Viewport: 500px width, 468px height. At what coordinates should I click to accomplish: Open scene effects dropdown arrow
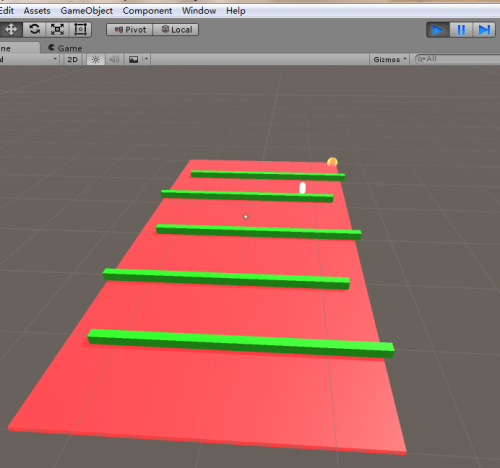(x=146, y=60)
